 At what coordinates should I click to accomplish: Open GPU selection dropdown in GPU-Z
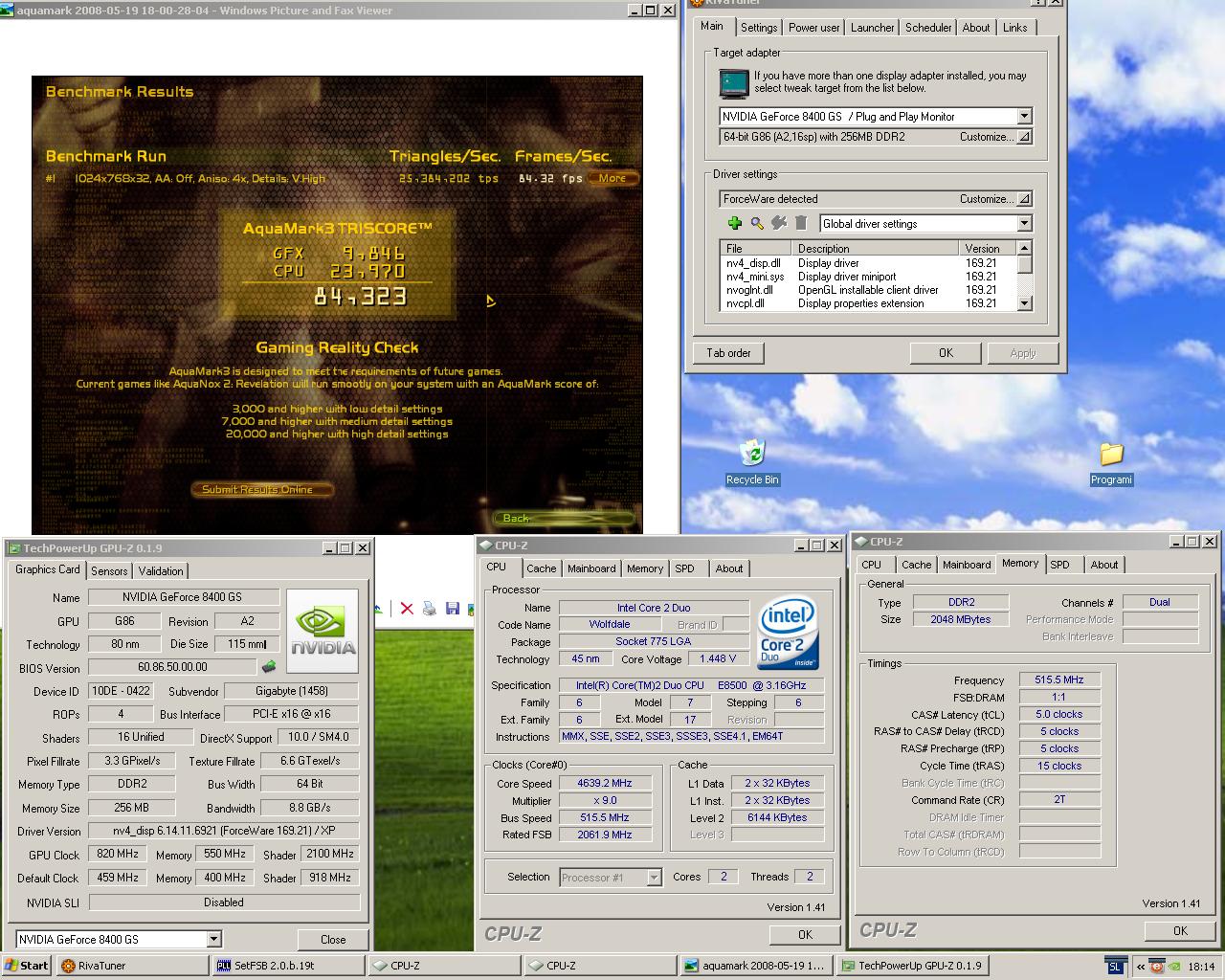pyautogui.click(x=213, y=940)
